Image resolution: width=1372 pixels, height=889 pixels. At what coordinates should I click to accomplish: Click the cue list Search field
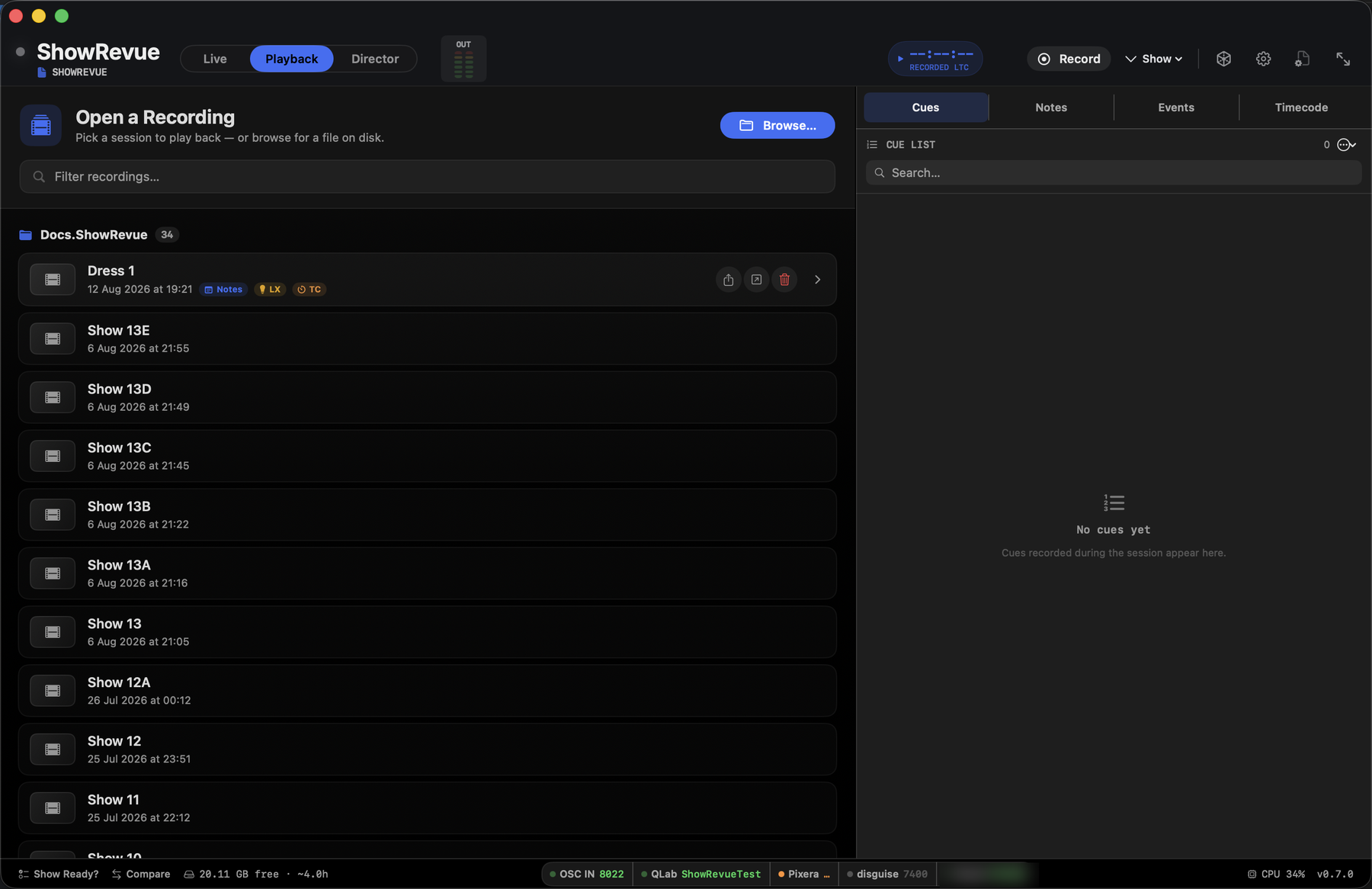pyautogui.click(x=1114, y=173)
